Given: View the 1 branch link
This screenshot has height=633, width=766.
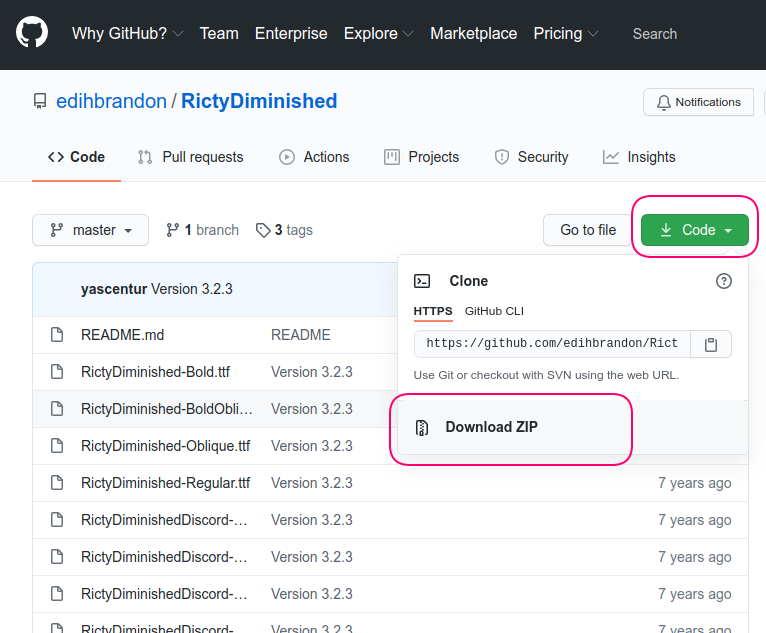Looking at the screenshot, I should (202, 230).
